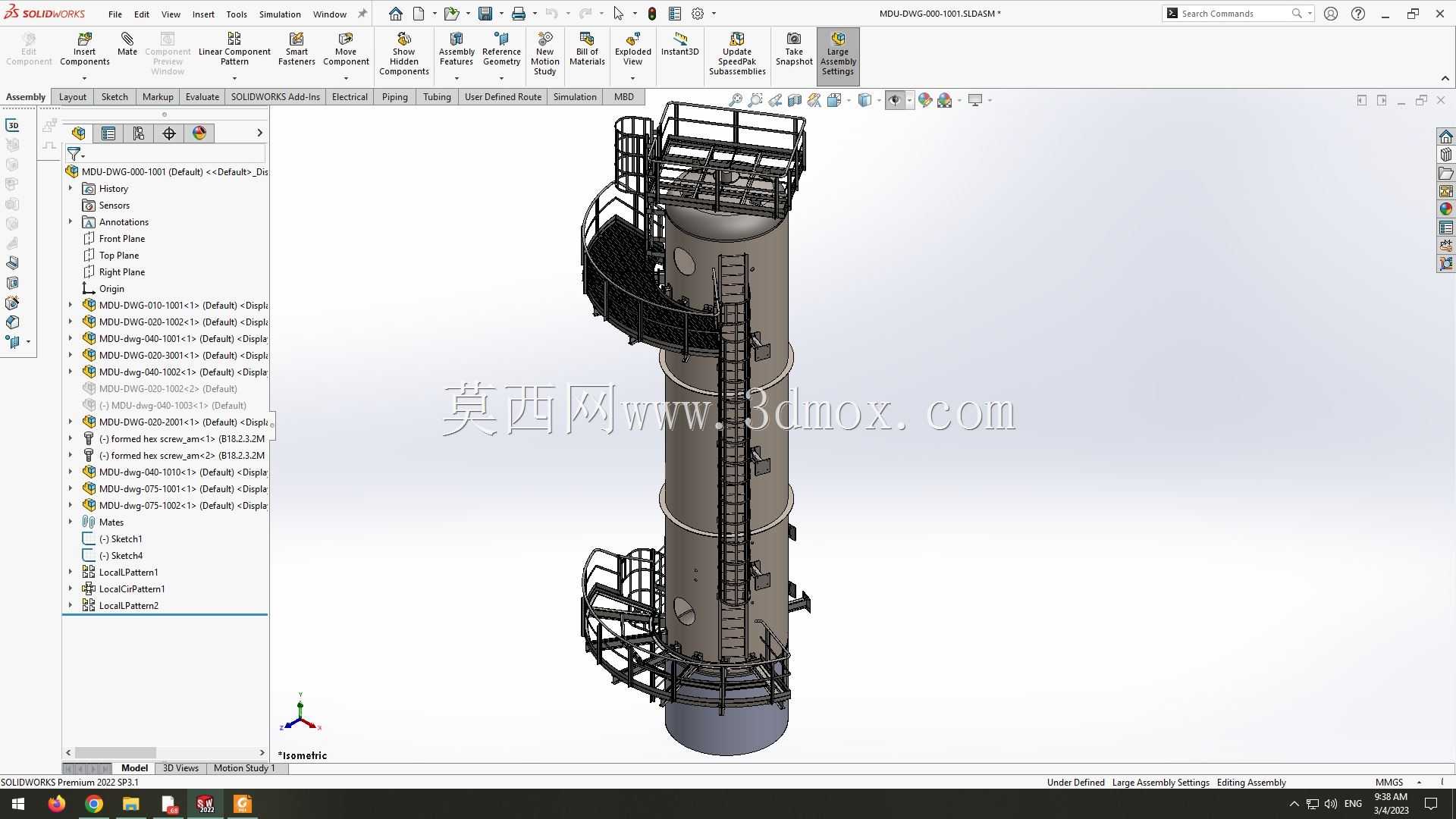
Task: Launch Smart Fasteners
Action: (297, 50)
